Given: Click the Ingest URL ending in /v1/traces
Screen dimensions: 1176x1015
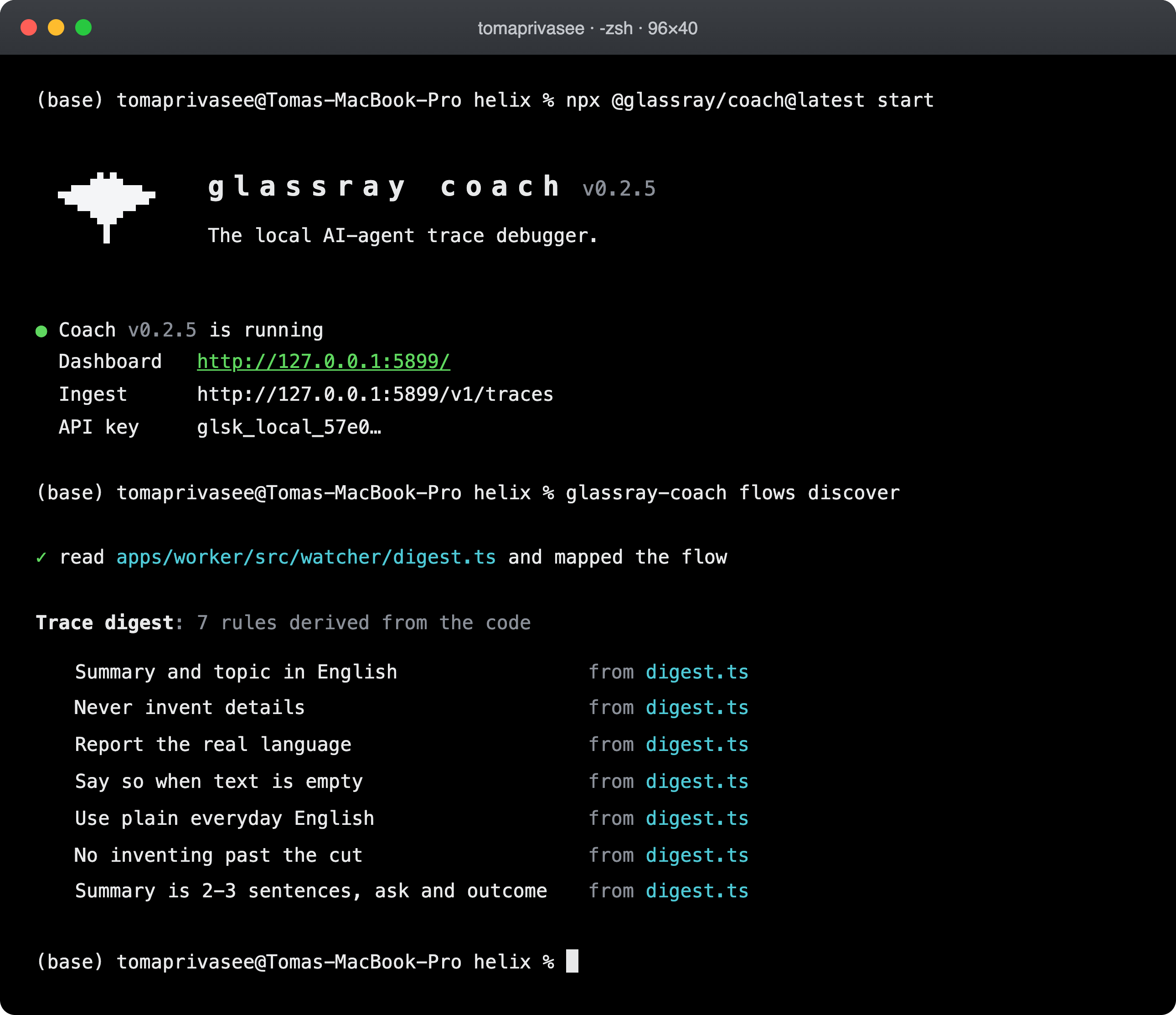Looking at the screenshot, I should coord(375,394).
